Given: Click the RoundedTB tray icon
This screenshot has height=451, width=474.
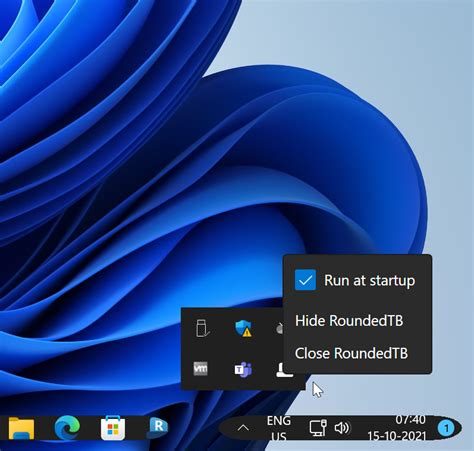Looking at the screenshot, I should point(284,370).
